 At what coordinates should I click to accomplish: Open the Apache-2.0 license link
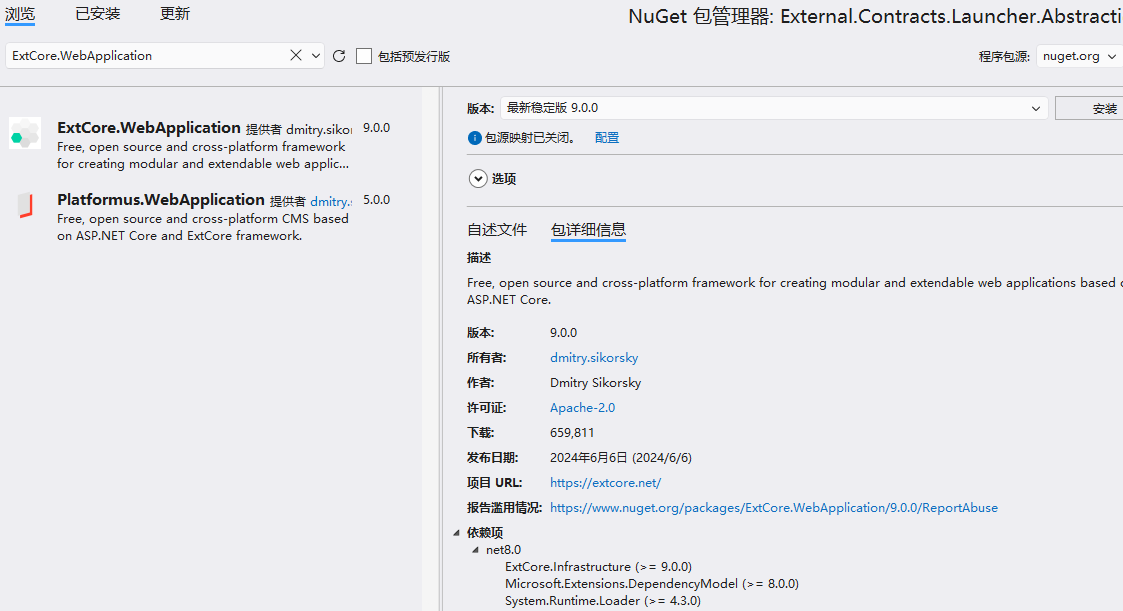pyautogui.click(x=582, y=407)
